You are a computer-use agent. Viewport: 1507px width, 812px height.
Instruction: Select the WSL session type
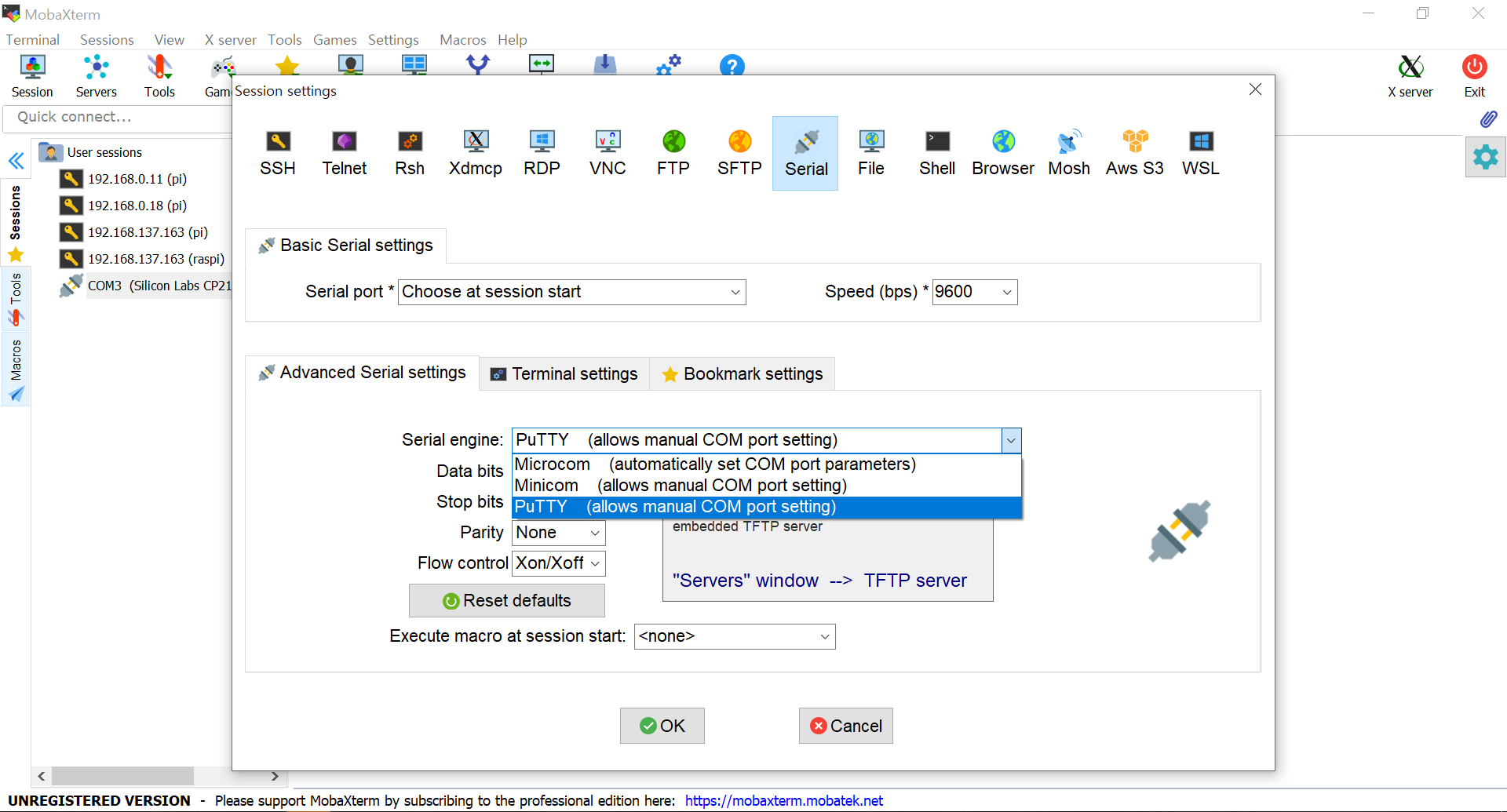point(1201,154)
